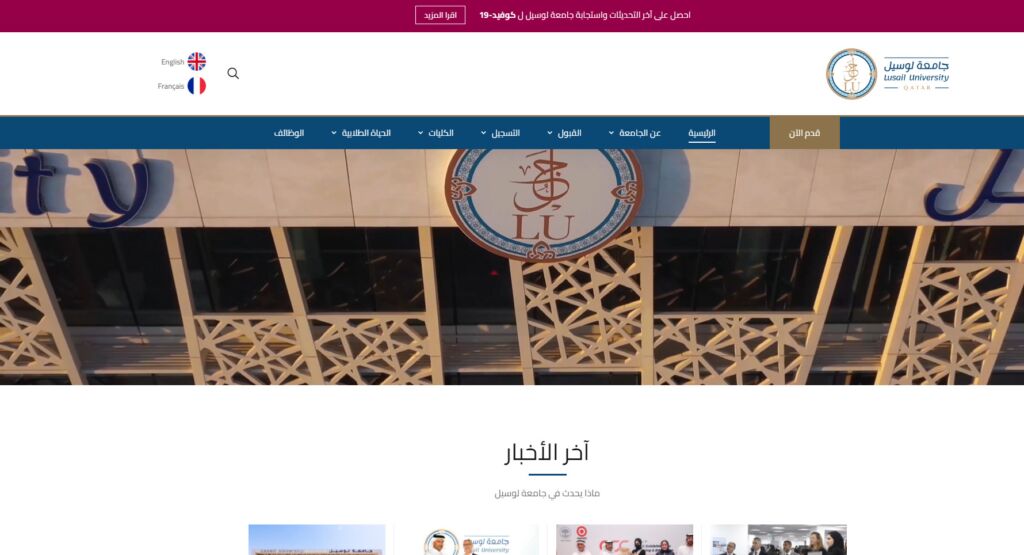Expand the عن الجامعة dropdown menu

[x=635, y=133]
